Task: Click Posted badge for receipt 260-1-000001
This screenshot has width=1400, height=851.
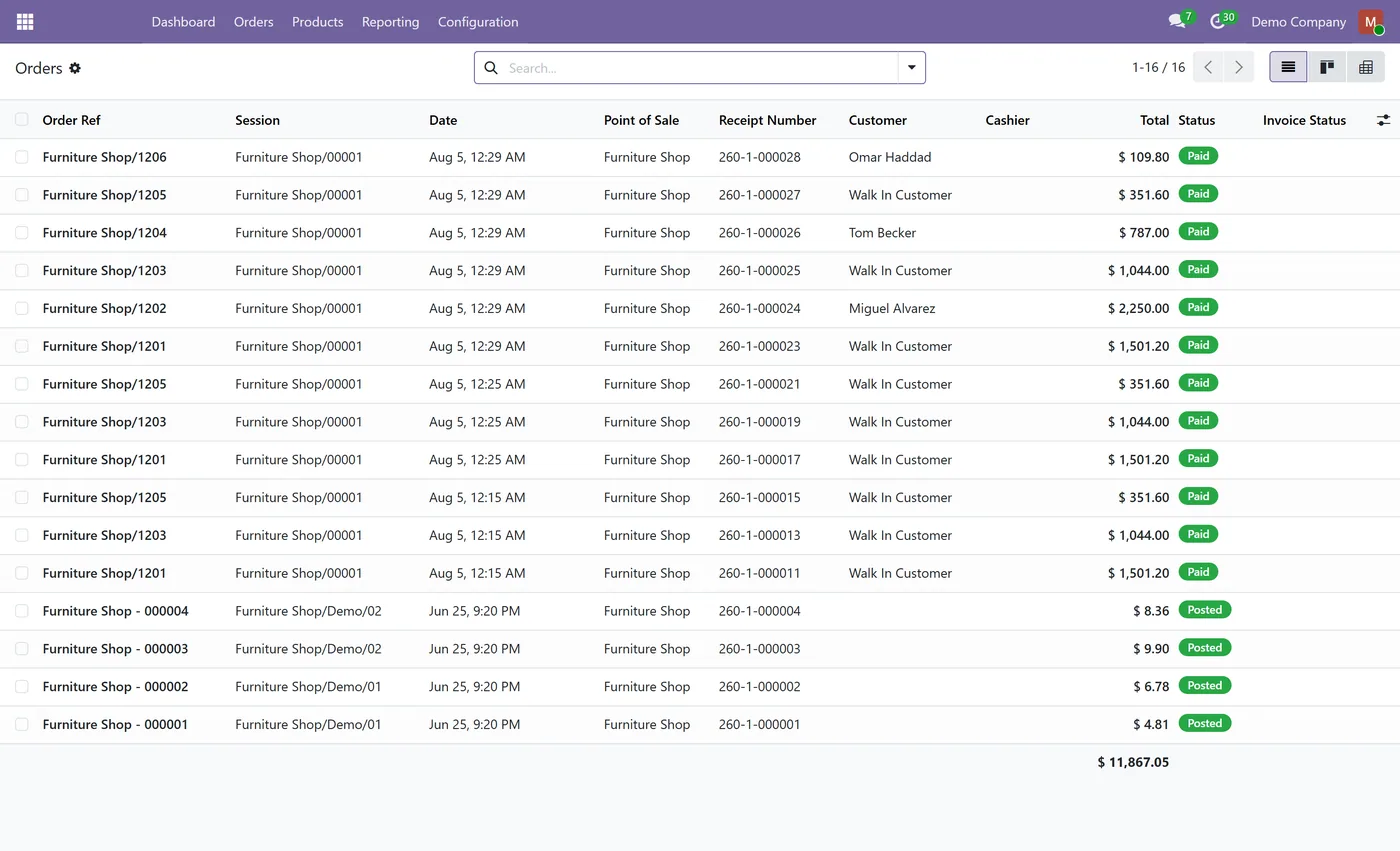Action: coord(1204,723)
